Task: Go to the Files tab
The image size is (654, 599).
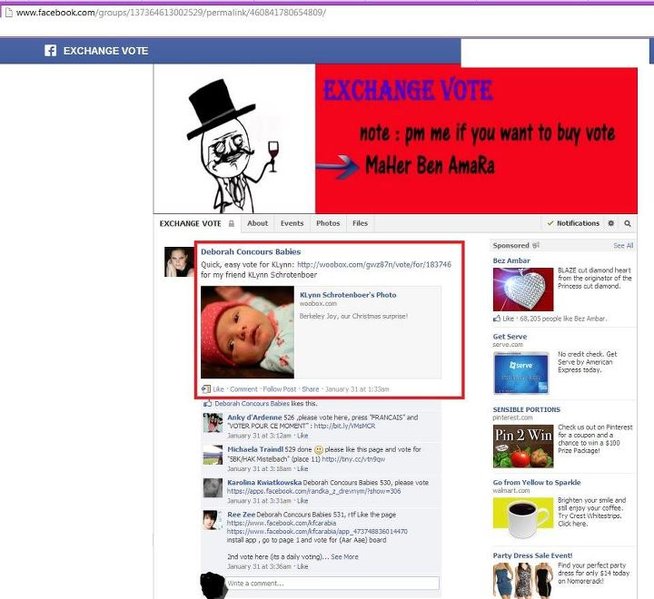Action: pos(360,223)
